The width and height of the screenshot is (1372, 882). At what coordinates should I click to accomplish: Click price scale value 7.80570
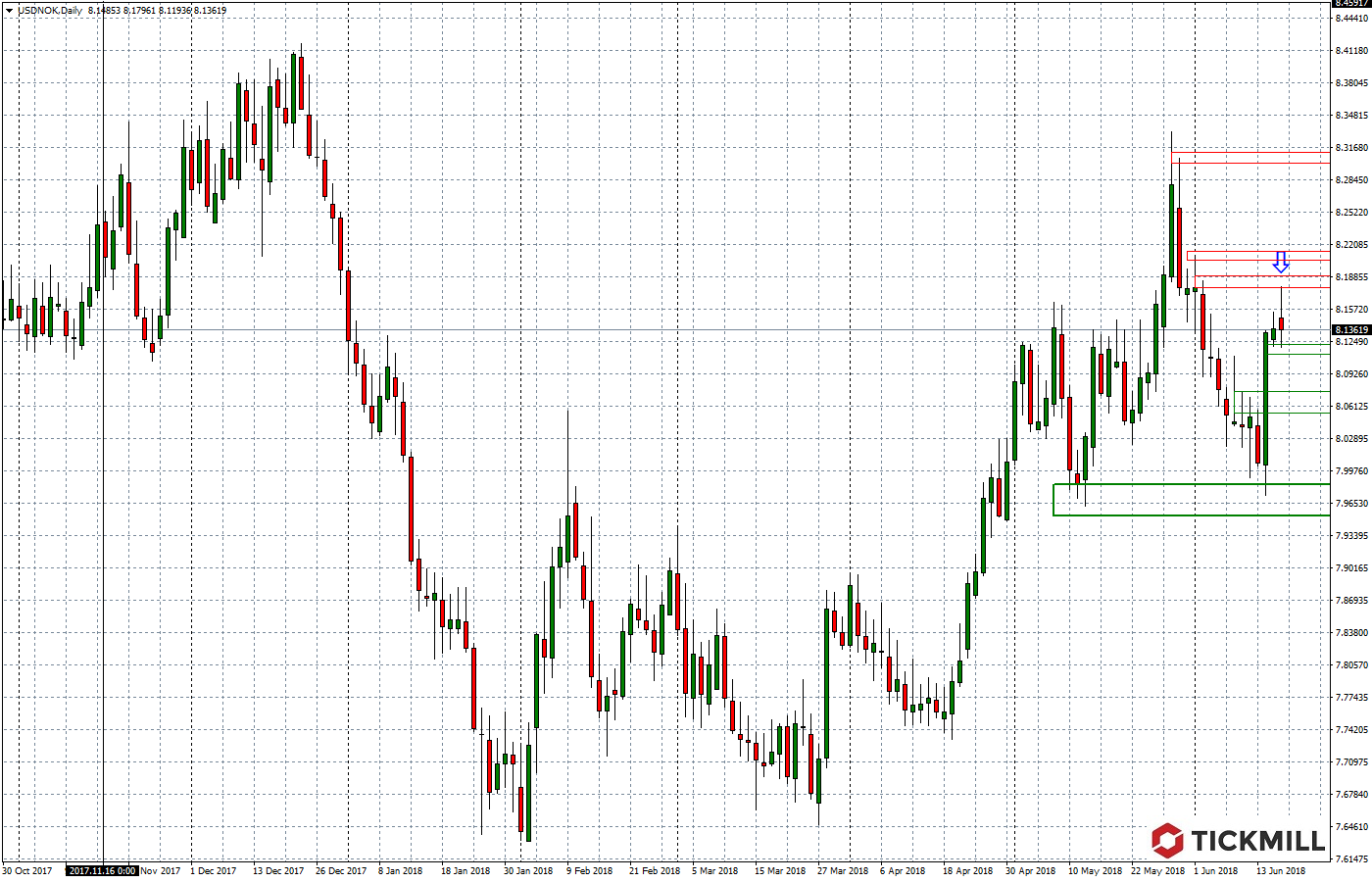1351,665
